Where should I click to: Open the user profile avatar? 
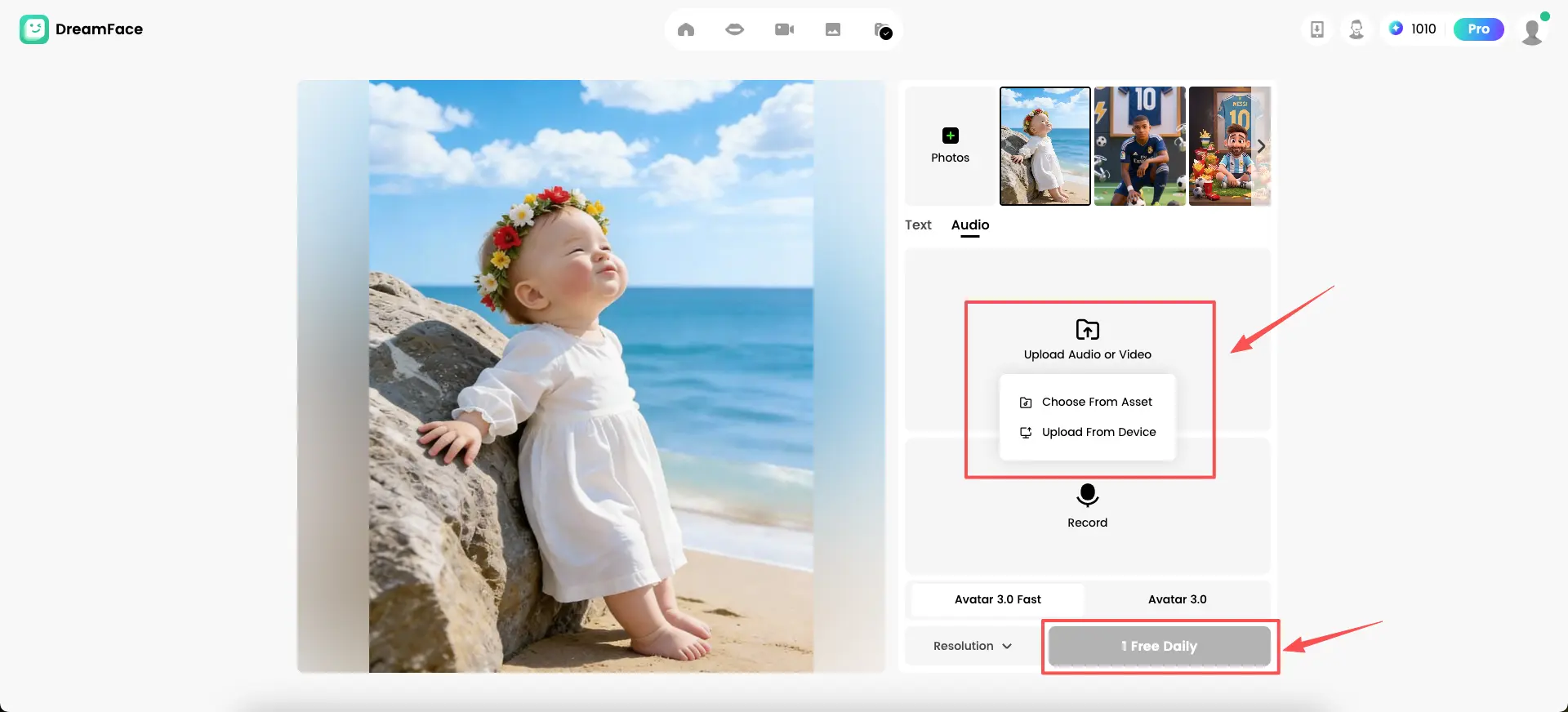coord(1532,31)
